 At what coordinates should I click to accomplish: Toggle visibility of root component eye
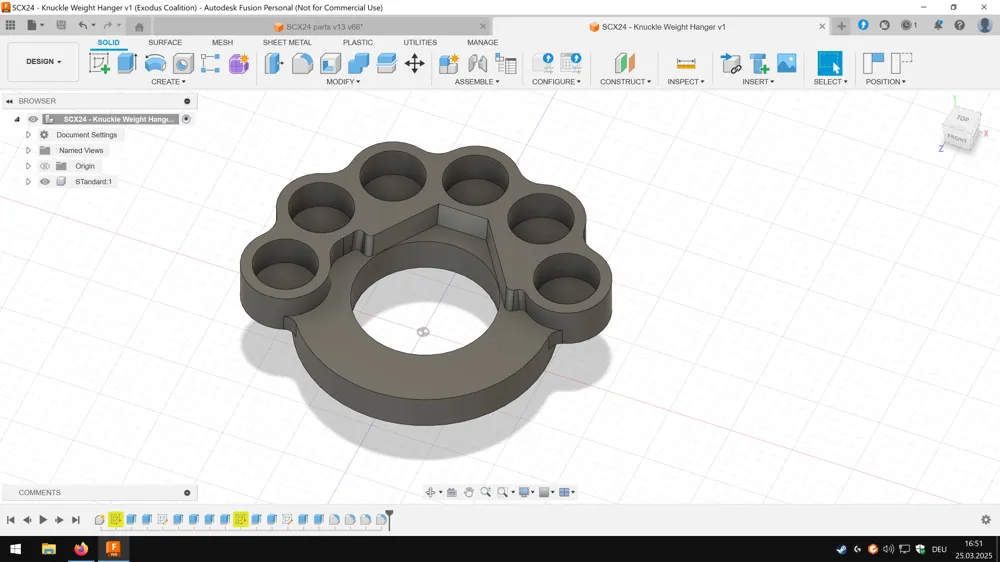pyautogui.click(x=33, y=119)
